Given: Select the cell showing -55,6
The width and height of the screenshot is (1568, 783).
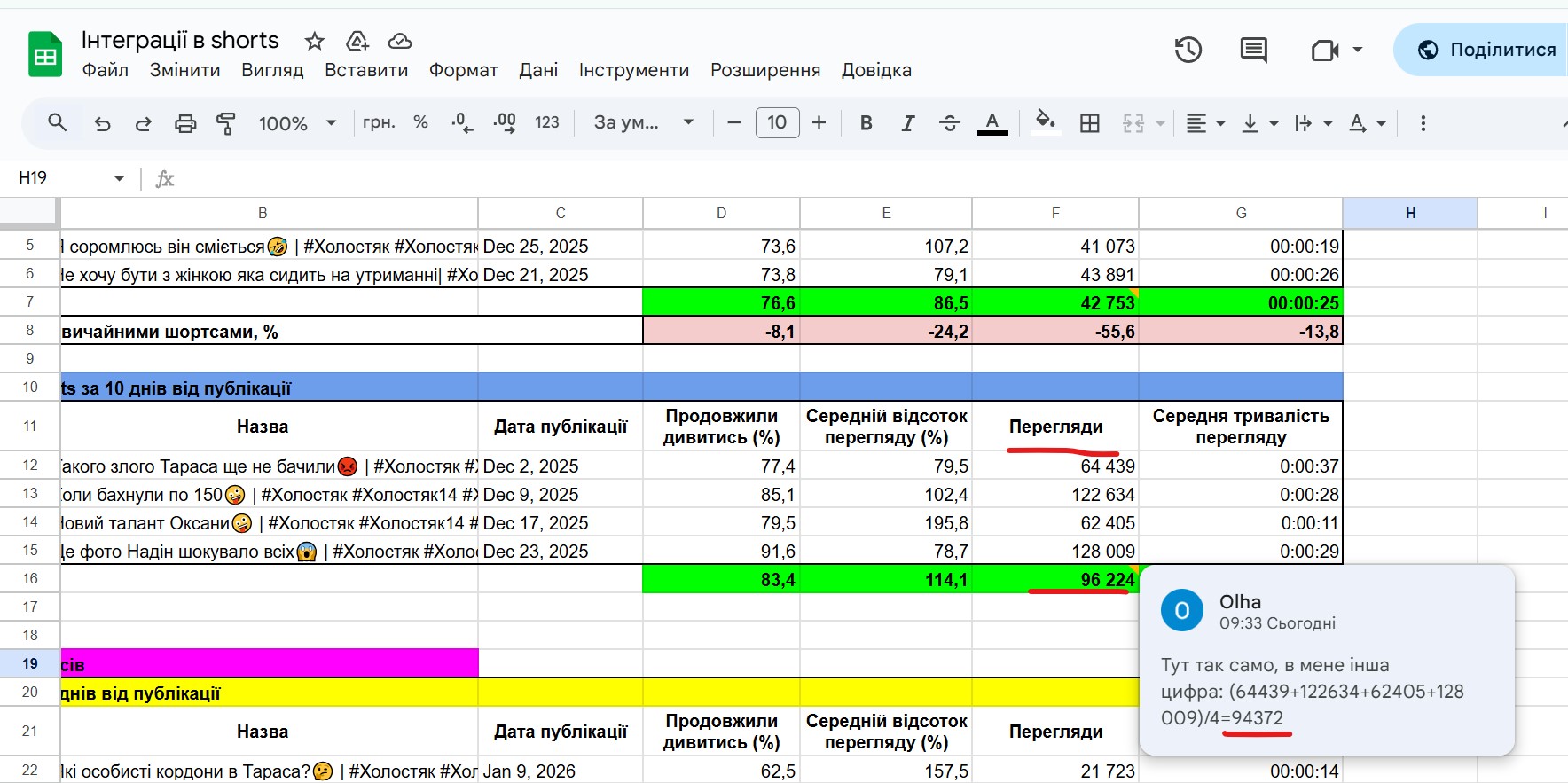Looking at the screenshot, I should pos(1055,331).
